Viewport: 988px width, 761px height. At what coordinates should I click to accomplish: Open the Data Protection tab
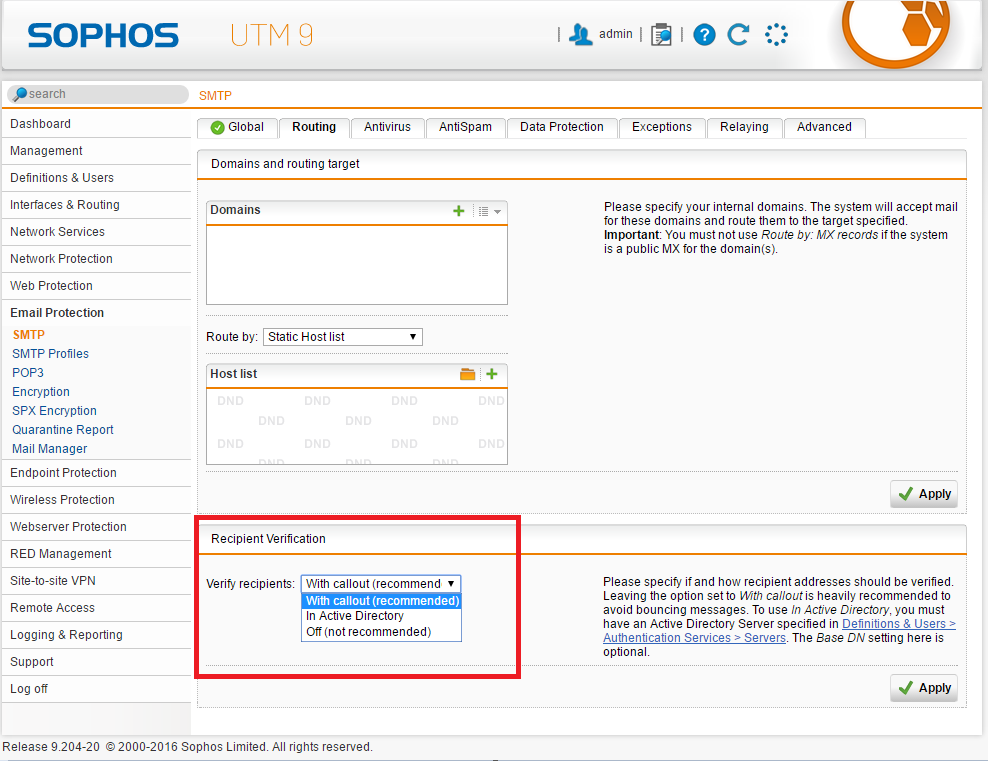[562, 127]
